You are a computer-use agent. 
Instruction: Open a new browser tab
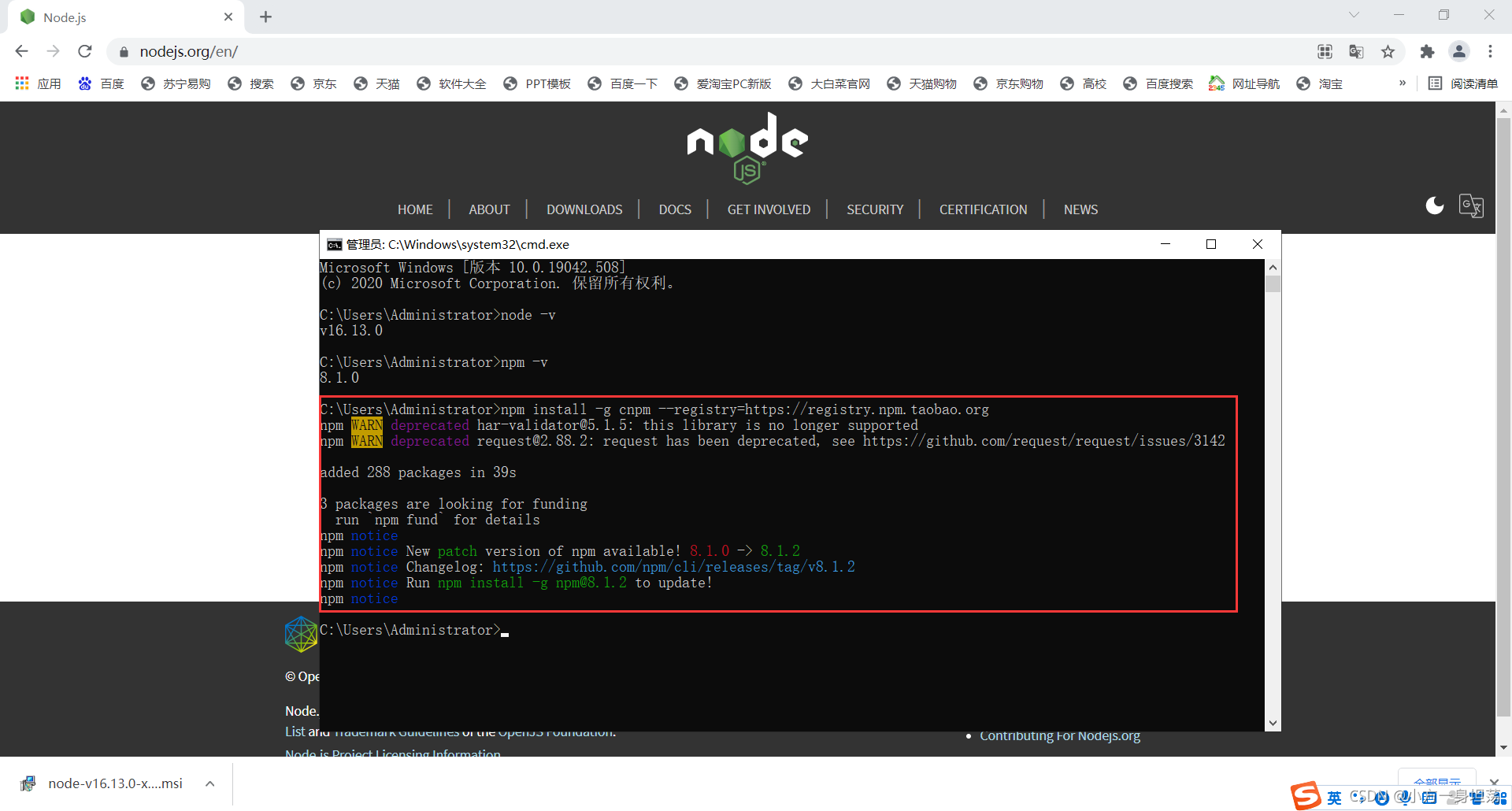[265, 17]
